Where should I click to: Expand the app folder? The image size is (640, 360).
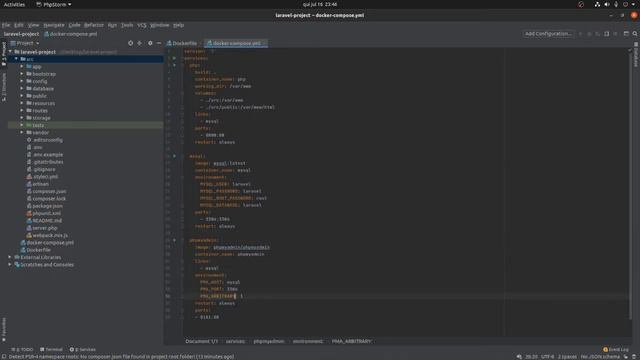tap(22, 67)
